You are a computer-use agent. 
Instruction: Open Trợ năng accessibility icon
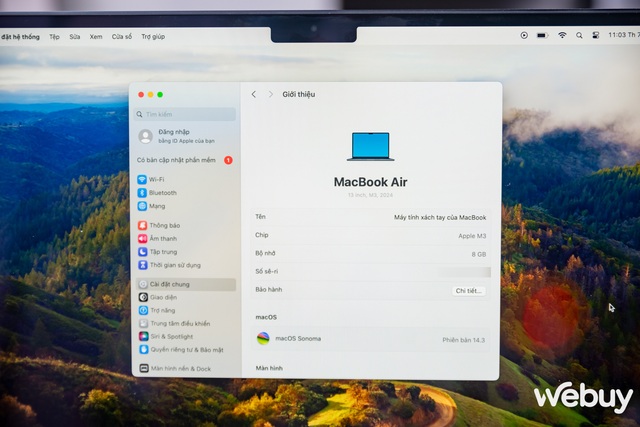[143, 310]
